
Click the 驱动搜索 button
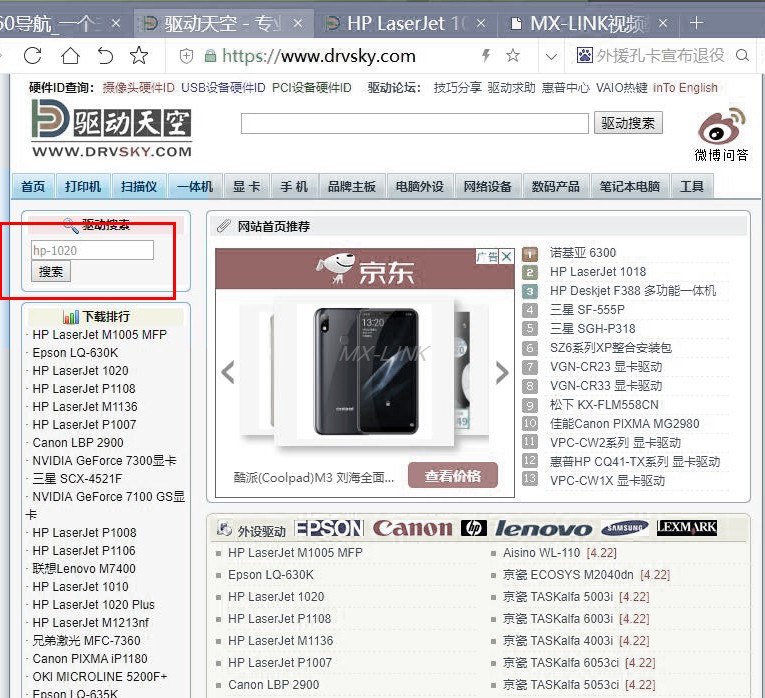pyautogui.click(x=628, y=123)
